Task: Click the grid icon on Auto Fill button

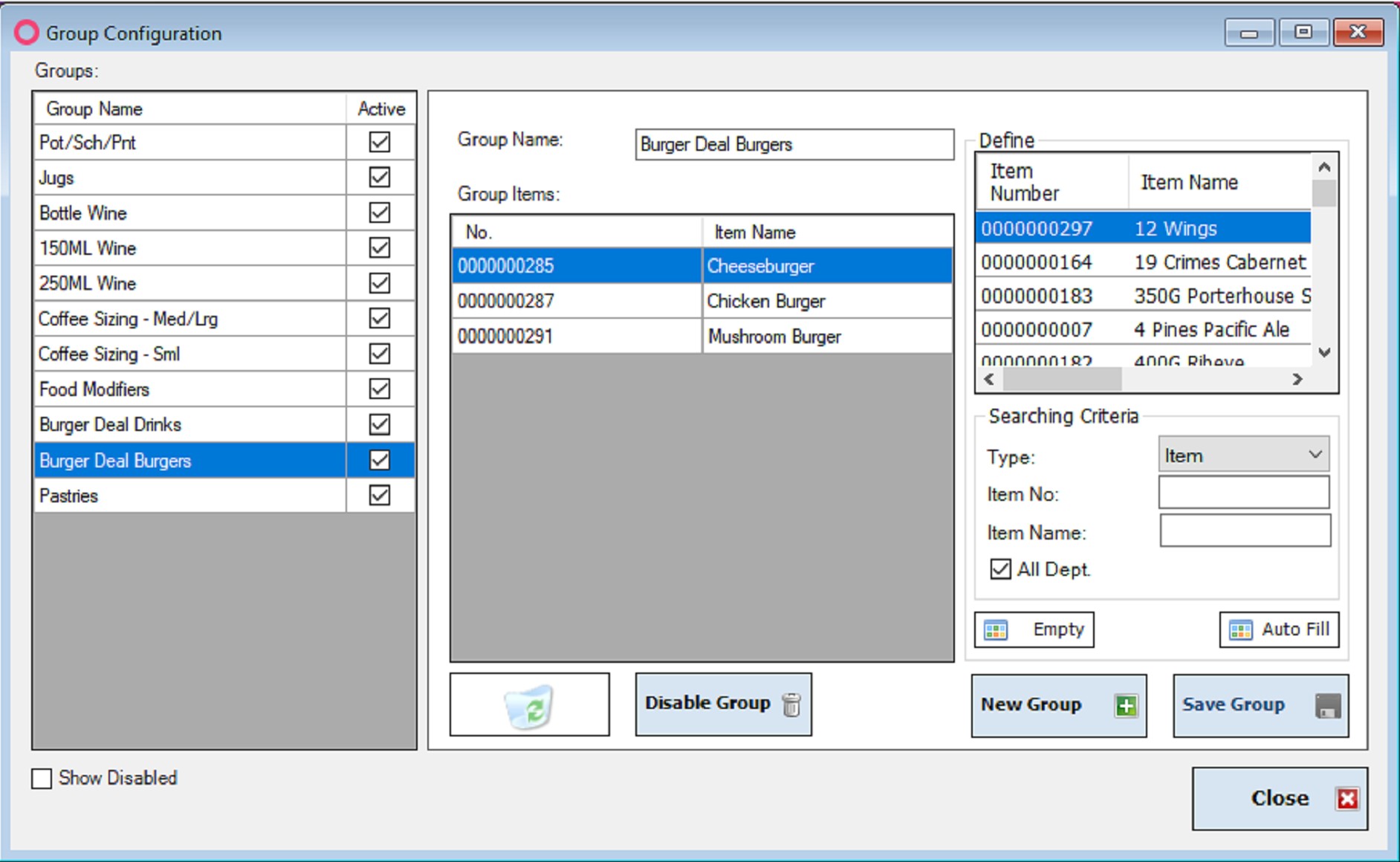Action: (x=1240, y=630)
